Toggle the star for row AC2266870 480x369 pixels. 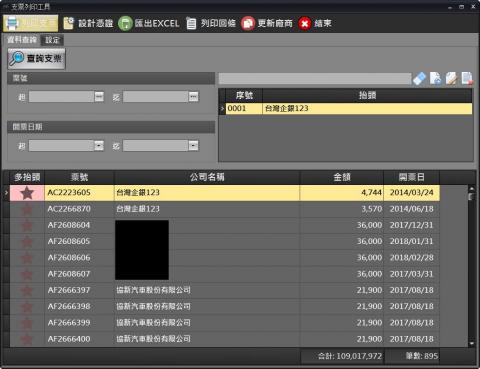[27, 209]
